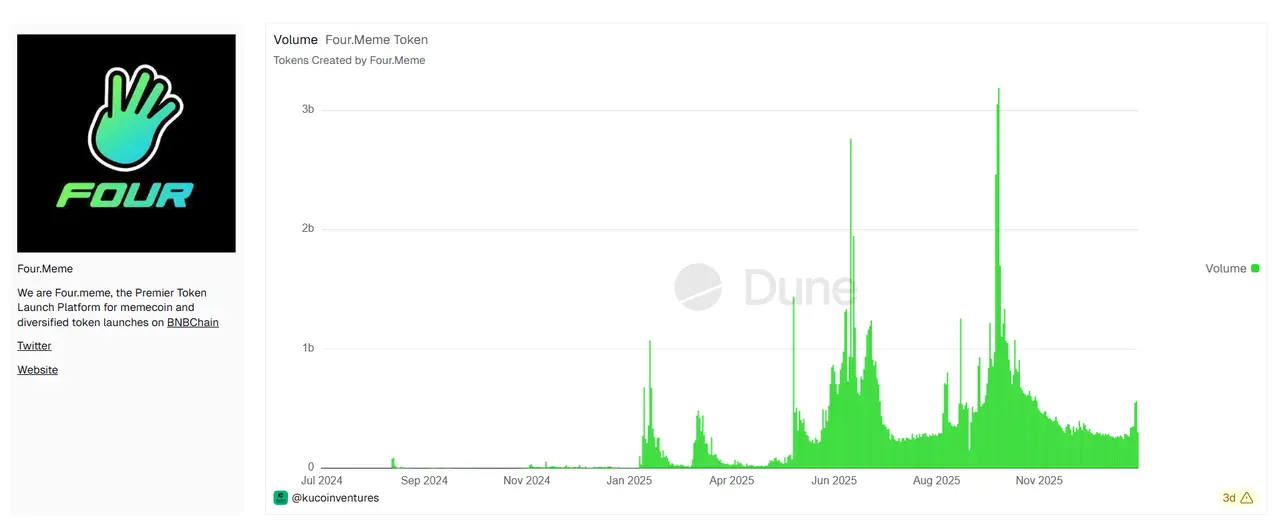Toggle the Volume series legend label
Image resolution: width=1280 pixels, height=527 pixels.
click(x=1225, y=269)
